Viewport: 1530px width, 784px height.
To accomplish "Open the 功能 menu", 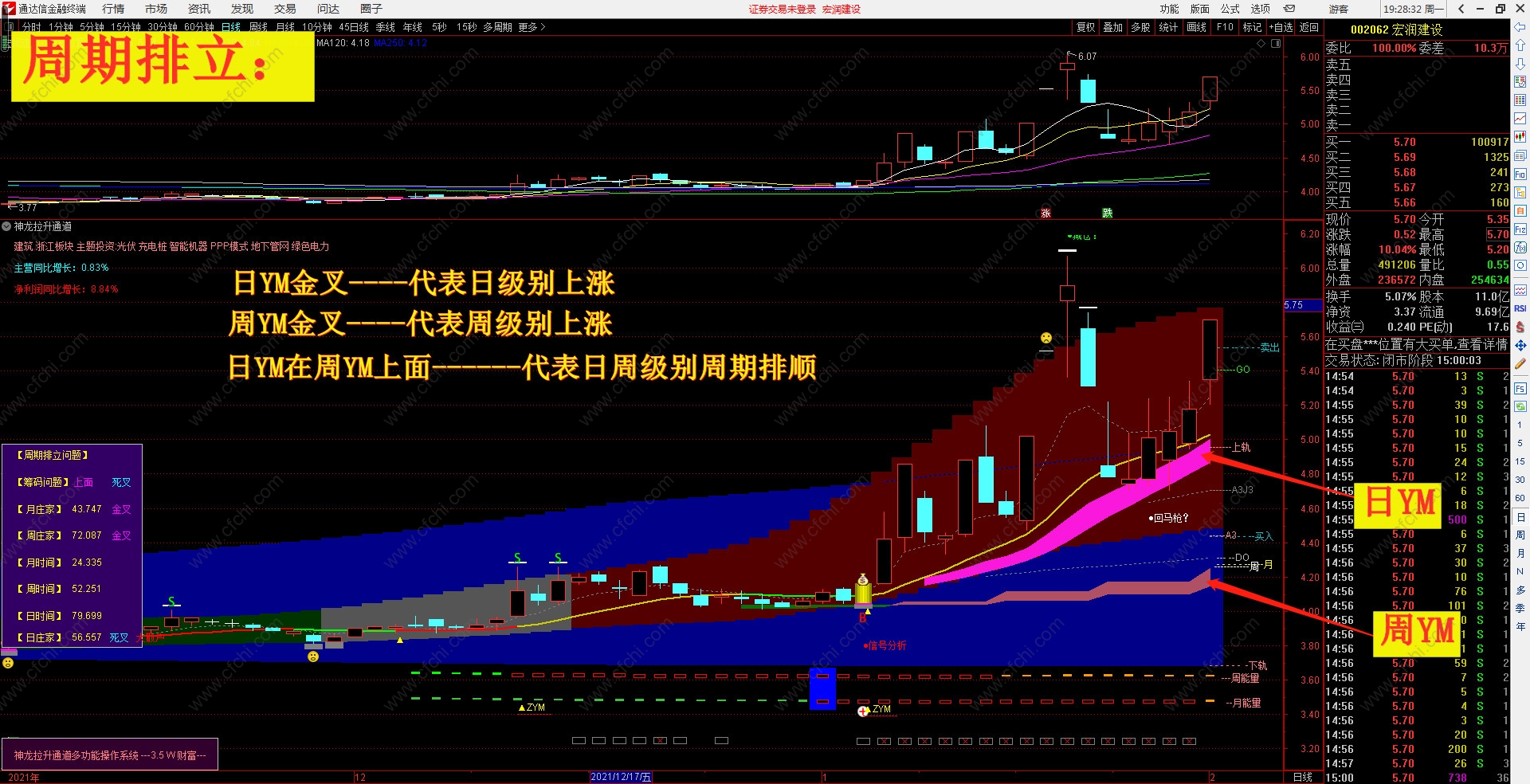I will (x=1170, y=9).
